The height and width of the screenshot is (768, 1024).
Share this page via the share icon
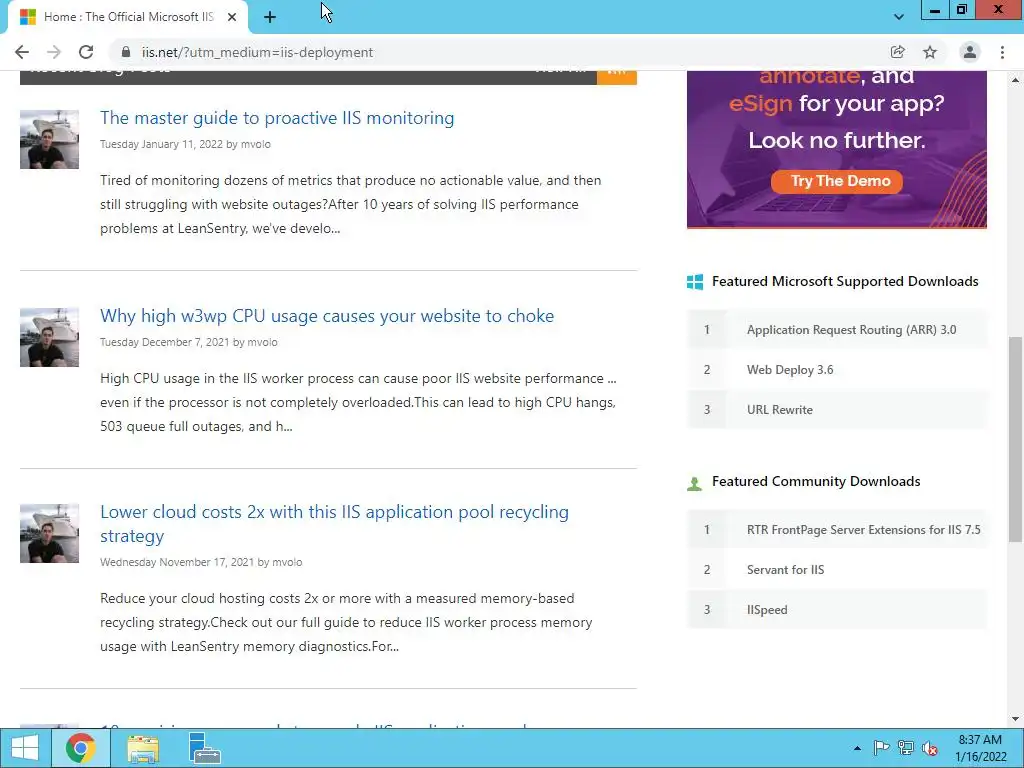click(x=897, y=52)
